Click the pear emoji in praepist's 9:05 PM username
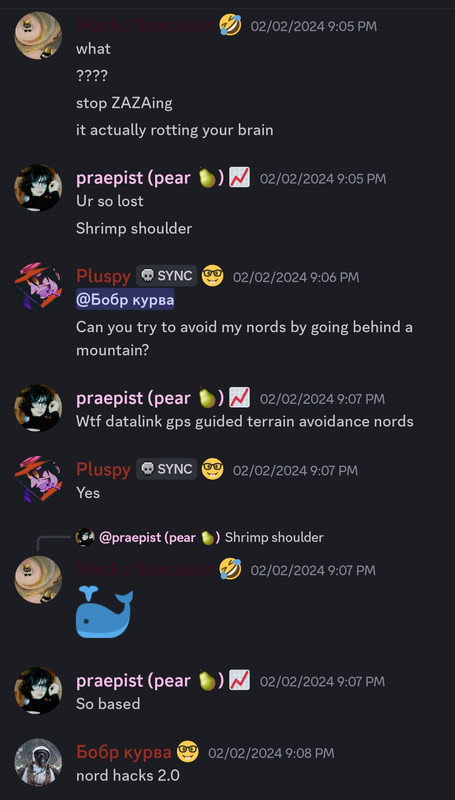 [207, 179]
